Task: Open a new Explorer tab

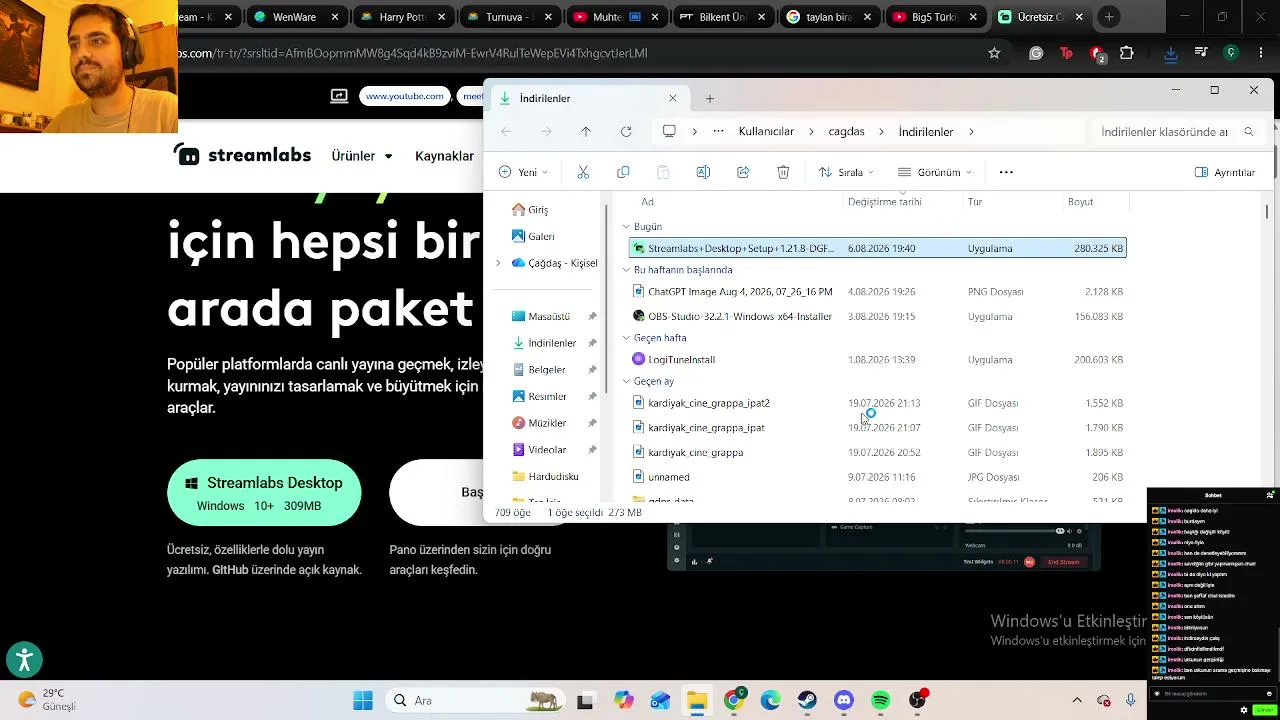Action: pyautogui.click(x=710, y=98)
